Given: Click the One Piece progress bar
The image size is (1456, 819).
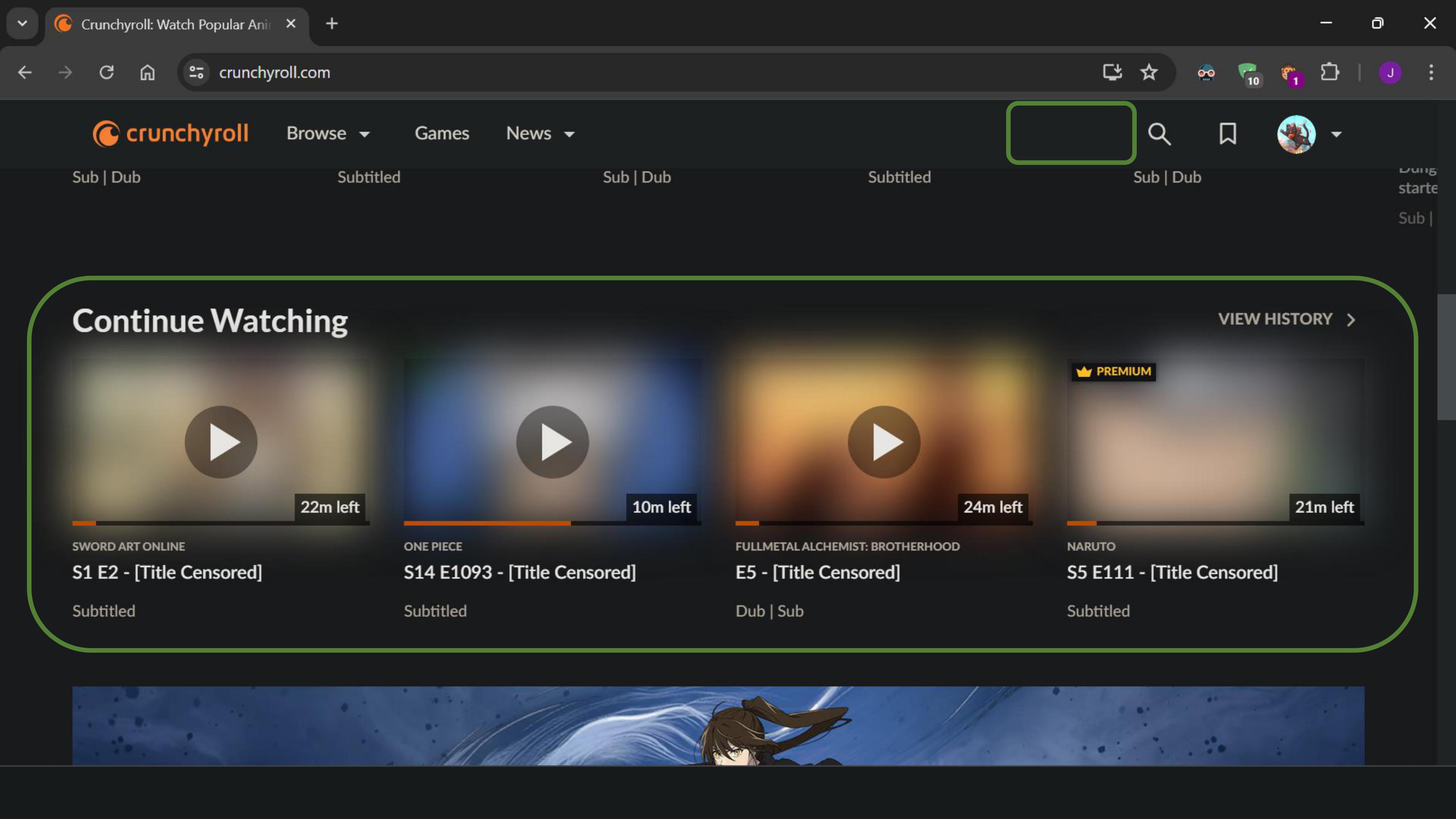Looking at the screenshot, I should tap(552, 523).
